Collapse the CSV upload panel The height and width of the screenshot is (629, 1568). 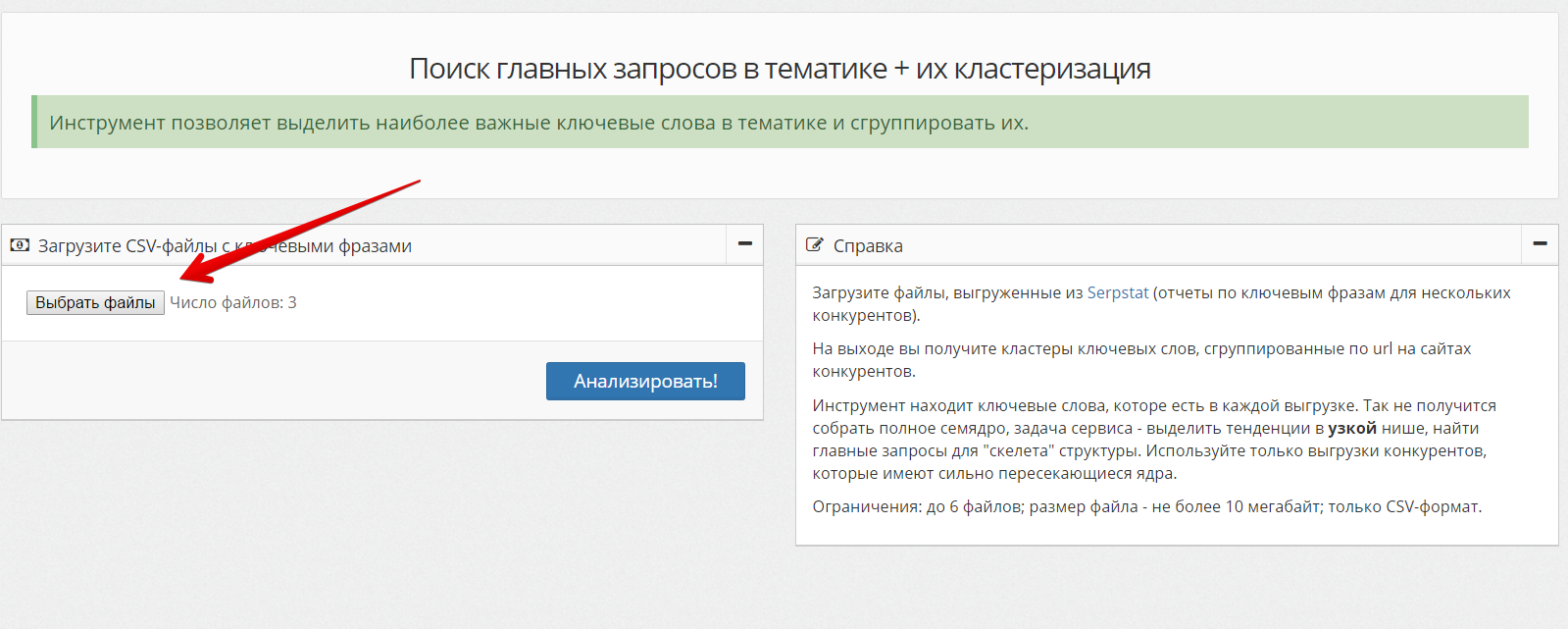point(744,244)
